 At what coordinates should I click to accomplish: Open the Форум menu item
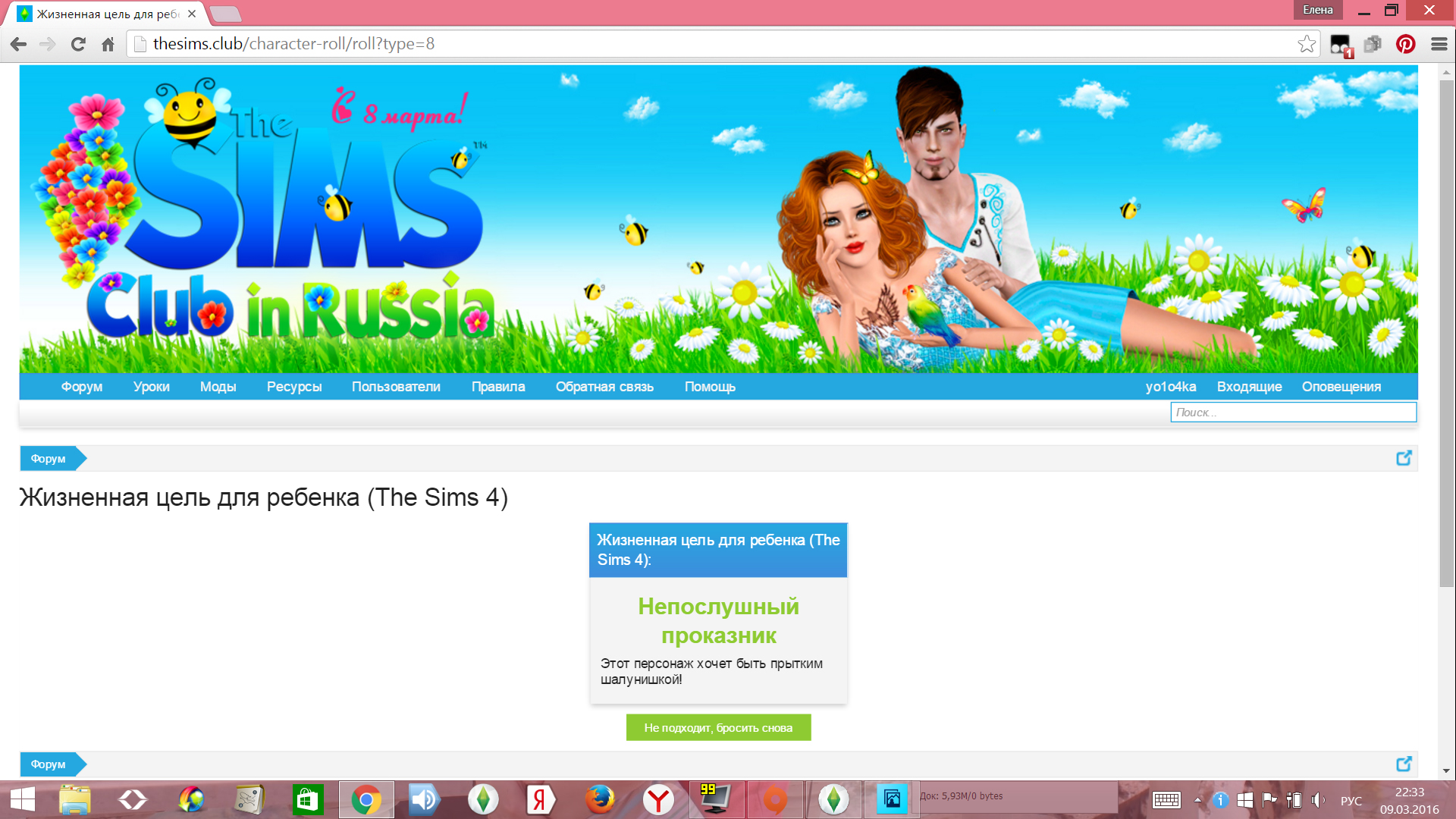coord(82,387)
